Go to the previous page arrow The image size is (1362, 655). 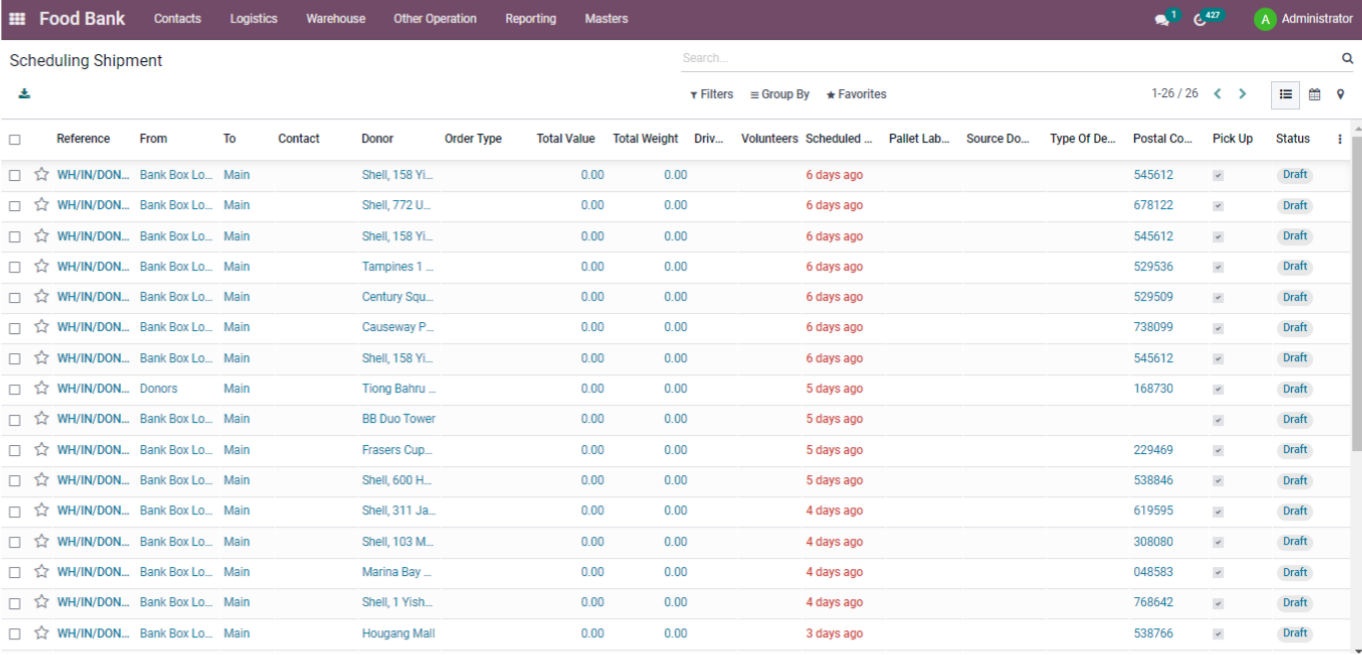click(x=1217, y=94)
